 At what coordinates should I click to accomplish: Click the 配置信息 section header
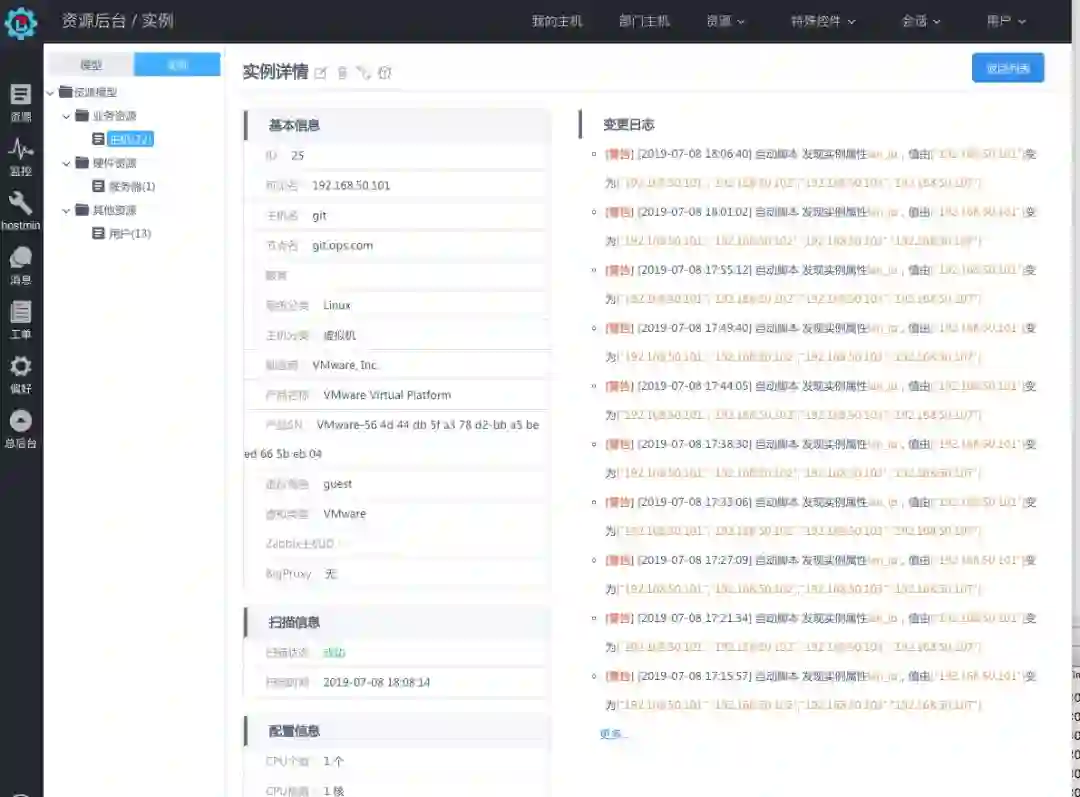tap(397, 731)
